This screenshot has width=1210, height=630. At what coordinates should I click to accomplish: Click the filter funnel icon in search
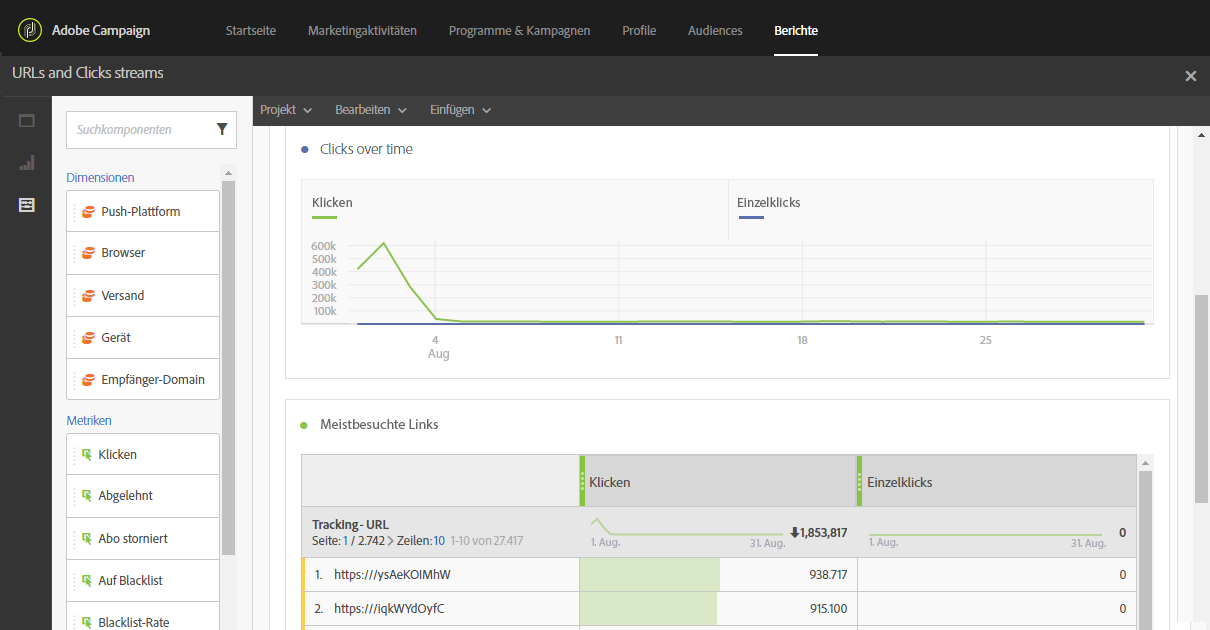point(222,129)
